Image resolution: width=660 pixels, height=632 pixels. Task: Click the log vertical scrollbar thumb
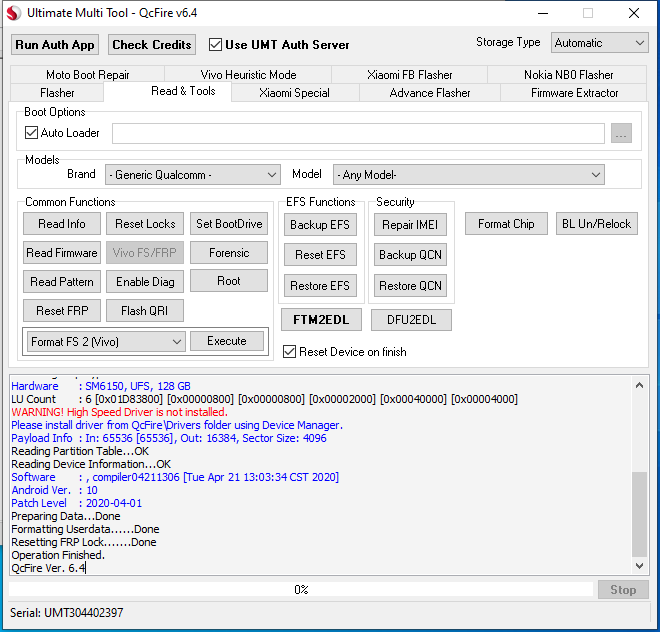pyautogui.click(x=639, y=514)
